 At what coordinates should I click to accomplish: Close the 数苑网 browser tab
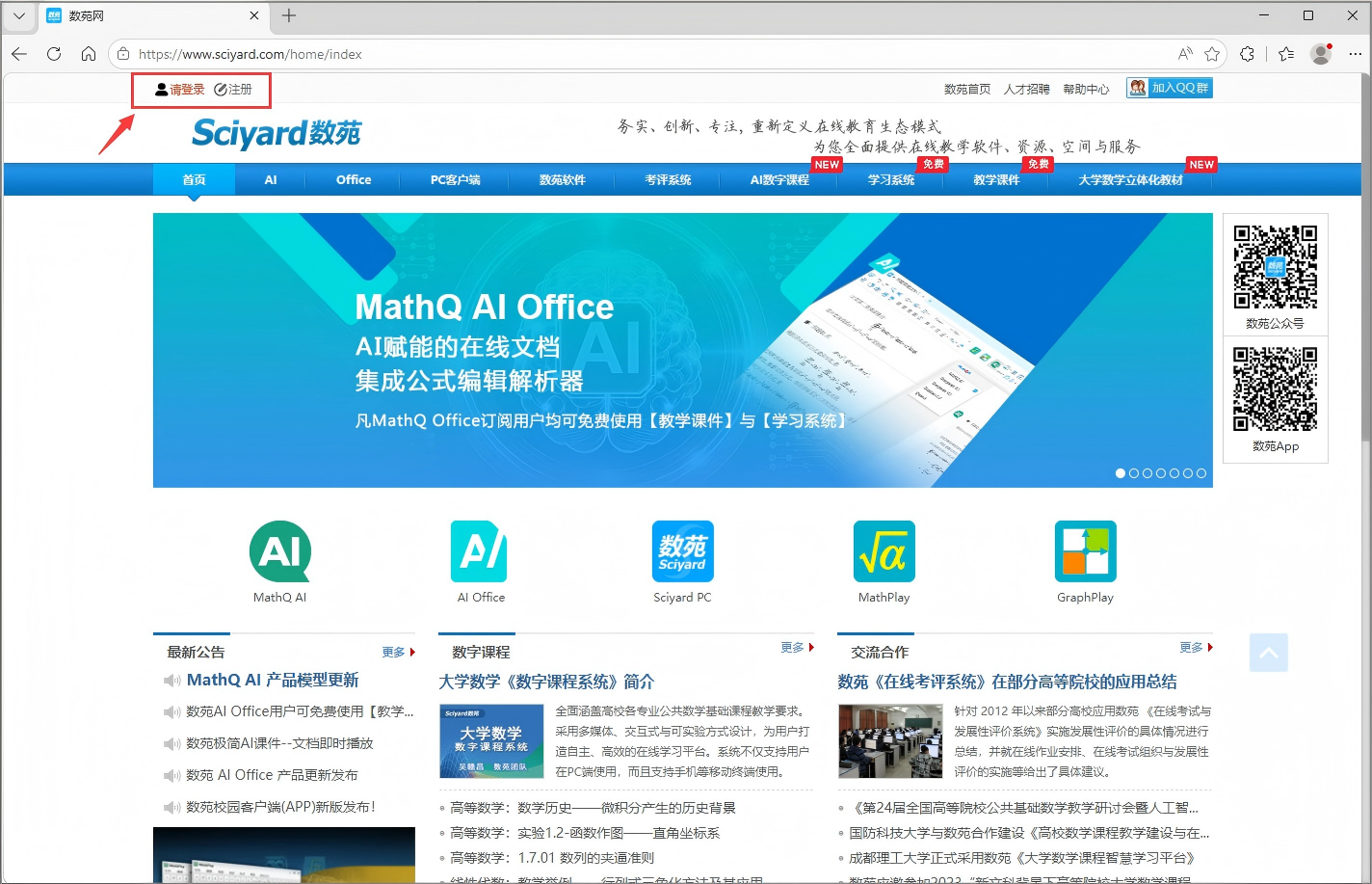[254, 15]
